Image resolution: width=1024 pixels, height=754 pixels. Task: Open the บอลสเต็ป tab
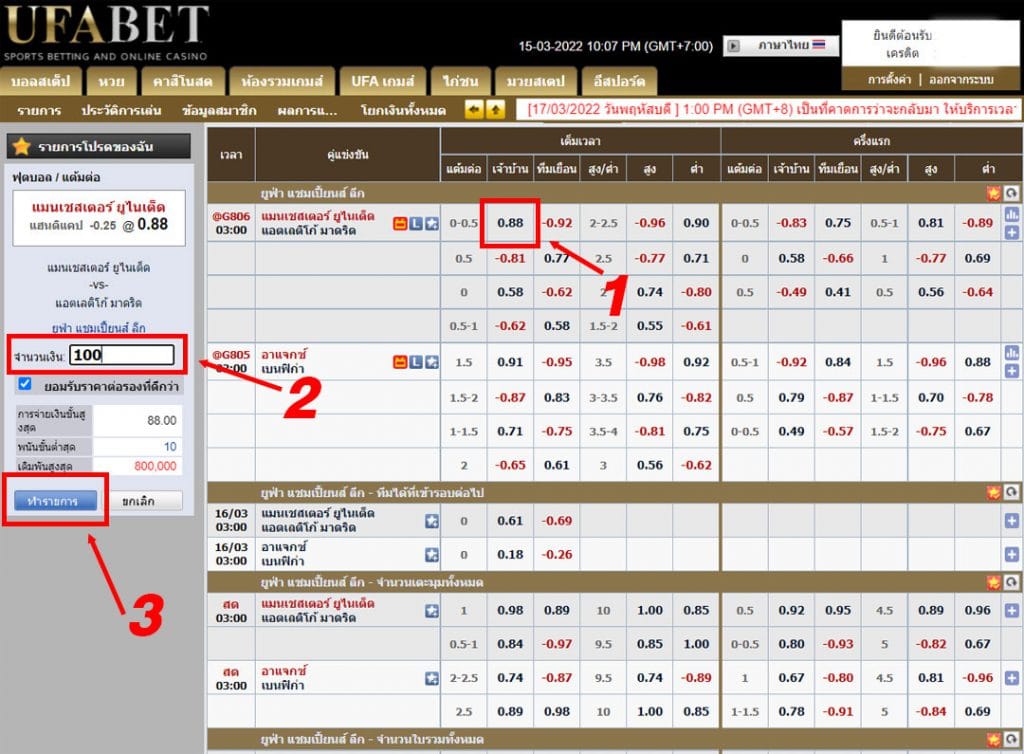pos(40,82)
